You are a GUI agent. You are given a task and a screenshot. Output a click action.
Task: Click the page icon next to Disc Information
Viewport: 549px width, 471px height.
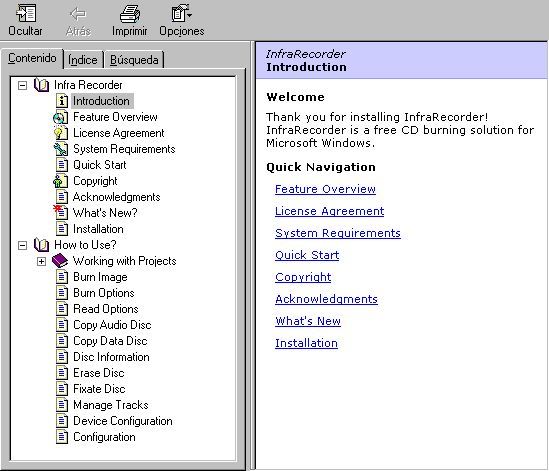[62, 357]
